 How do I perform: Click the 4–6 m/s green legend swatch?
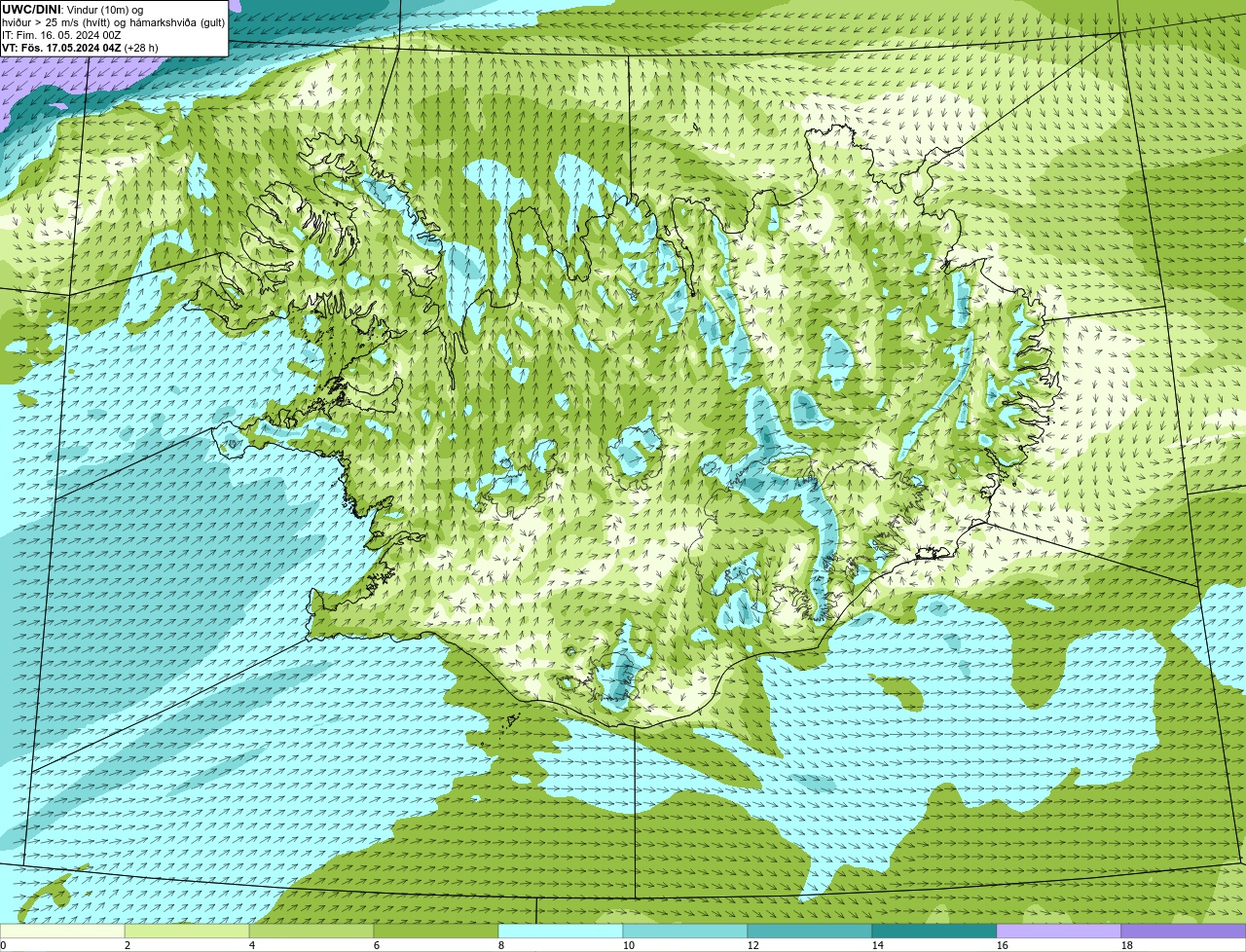click(x=311, y=932)
